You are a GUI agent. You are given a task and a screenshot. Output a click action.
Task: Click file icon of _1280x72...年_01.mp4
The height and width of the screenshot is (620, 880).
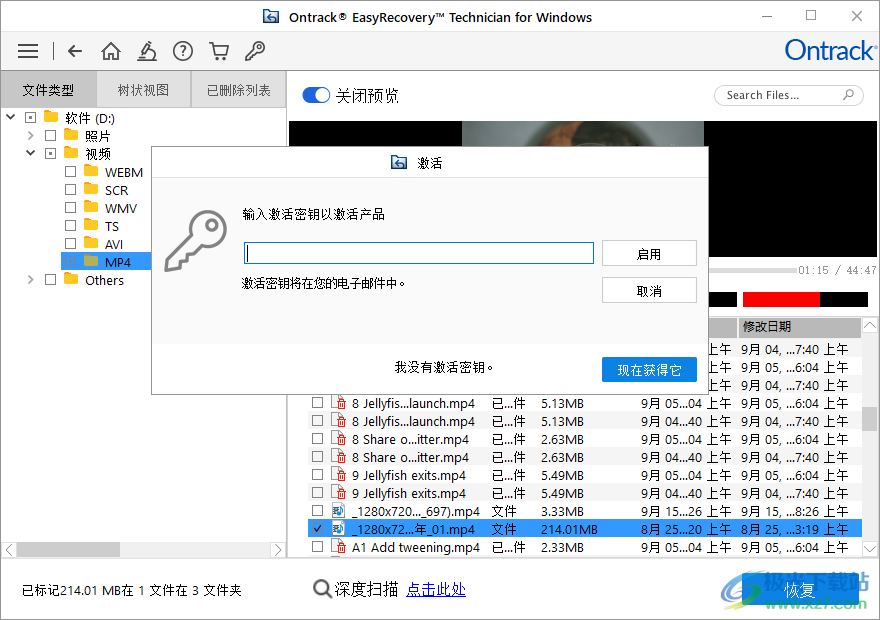coord(338,529)
